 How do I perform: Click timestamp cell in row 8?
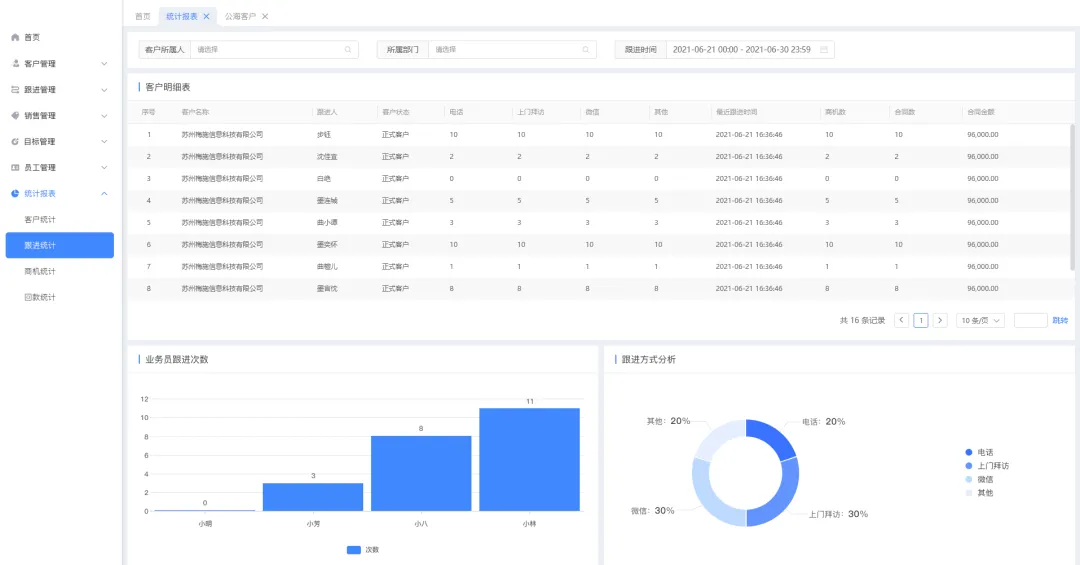coord(749,289)
